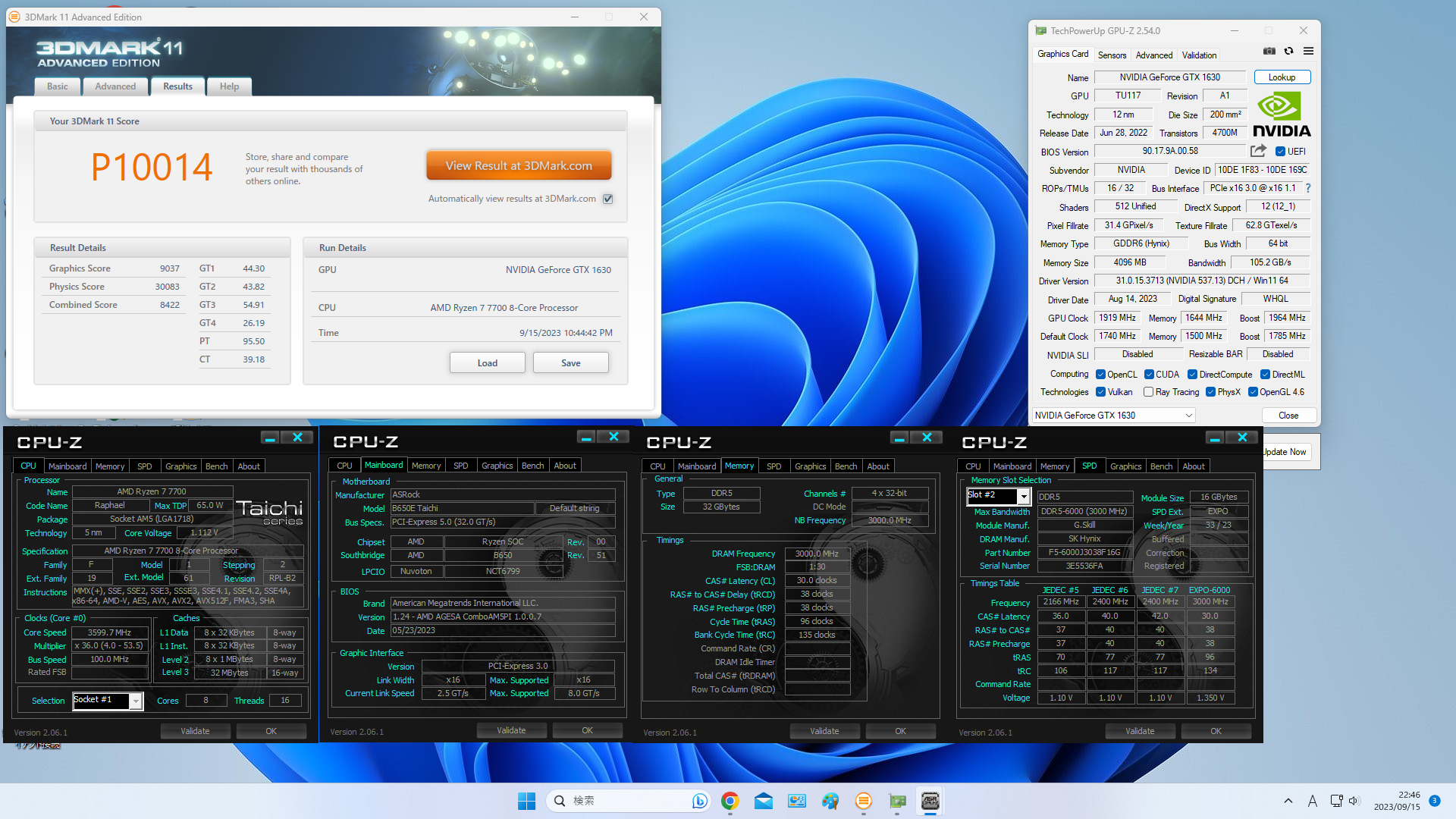Viewport: 1456px width, 819px height.
Task: Click the IME 'A' input indicator
Action: coord(1313,801)
